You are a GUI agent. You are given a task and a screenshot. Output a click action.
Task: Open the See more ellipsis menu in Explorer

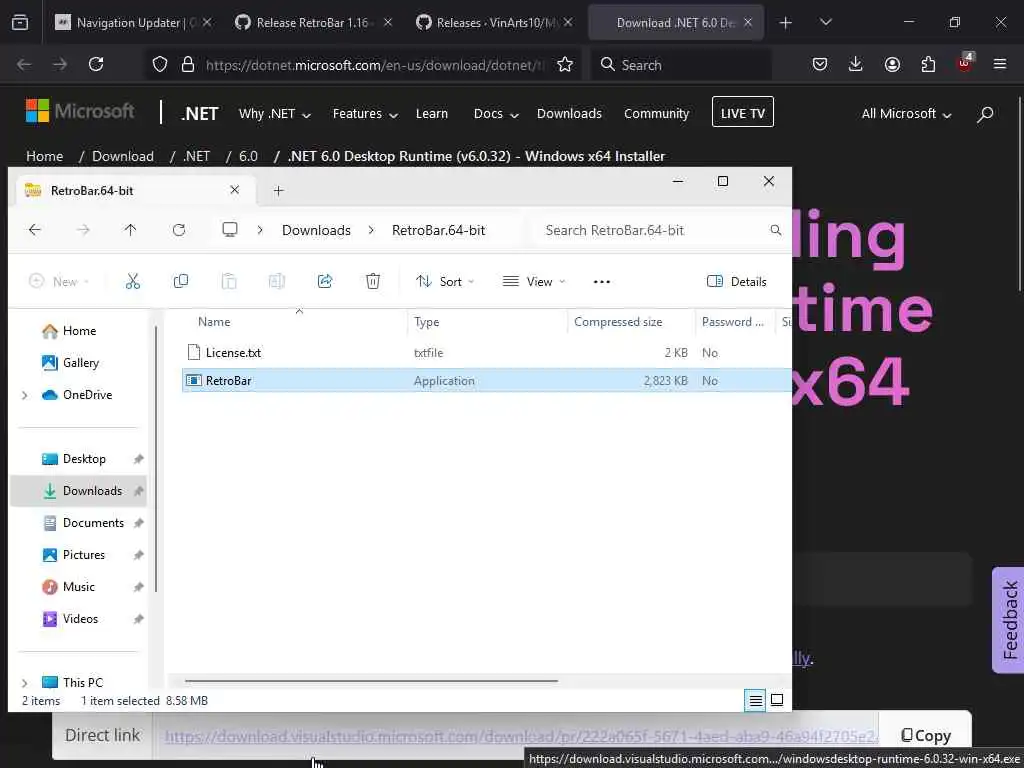tap(601, 281)
